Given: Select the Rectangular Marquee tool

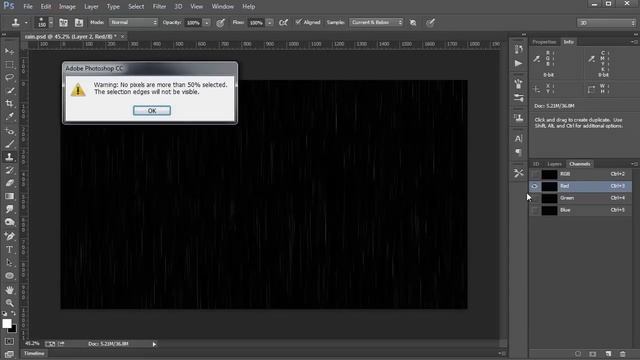Looking at the screenshot, I should [x=9, y=64].
